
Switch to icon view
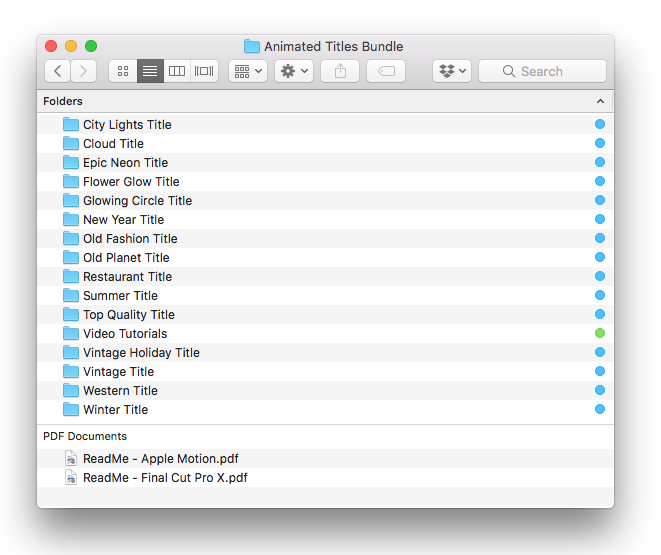click(x=123, y=71)
